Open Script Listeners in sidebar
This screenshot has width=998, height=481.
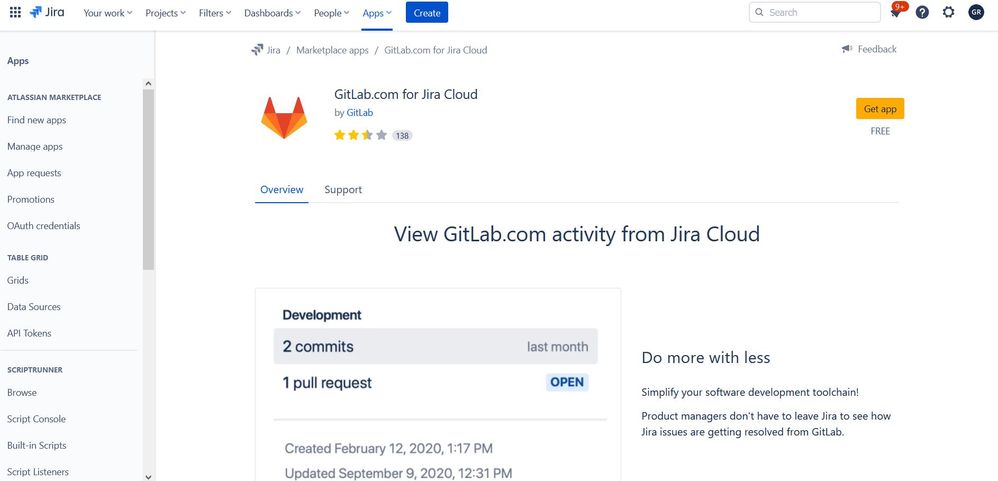[x=38, y=472]
